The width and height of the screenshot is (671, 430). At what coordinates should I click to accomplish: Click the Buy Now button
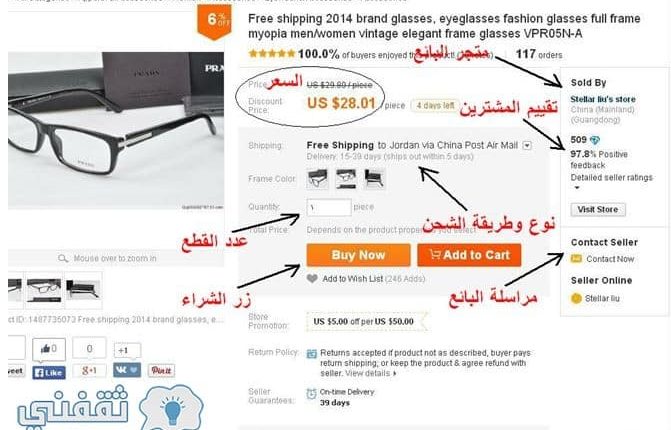pos(359,255)
